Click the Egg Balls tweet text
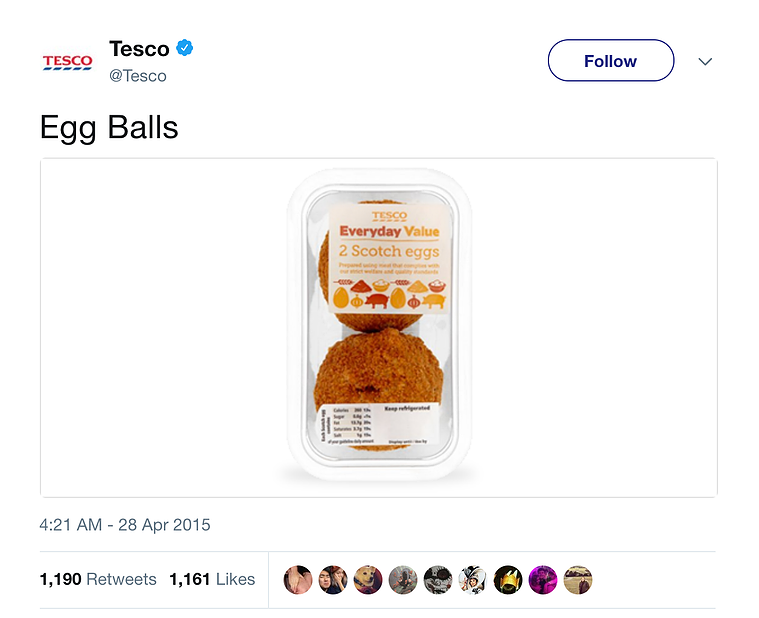Viewport: 759px width, 618px height. coord(109,128)
